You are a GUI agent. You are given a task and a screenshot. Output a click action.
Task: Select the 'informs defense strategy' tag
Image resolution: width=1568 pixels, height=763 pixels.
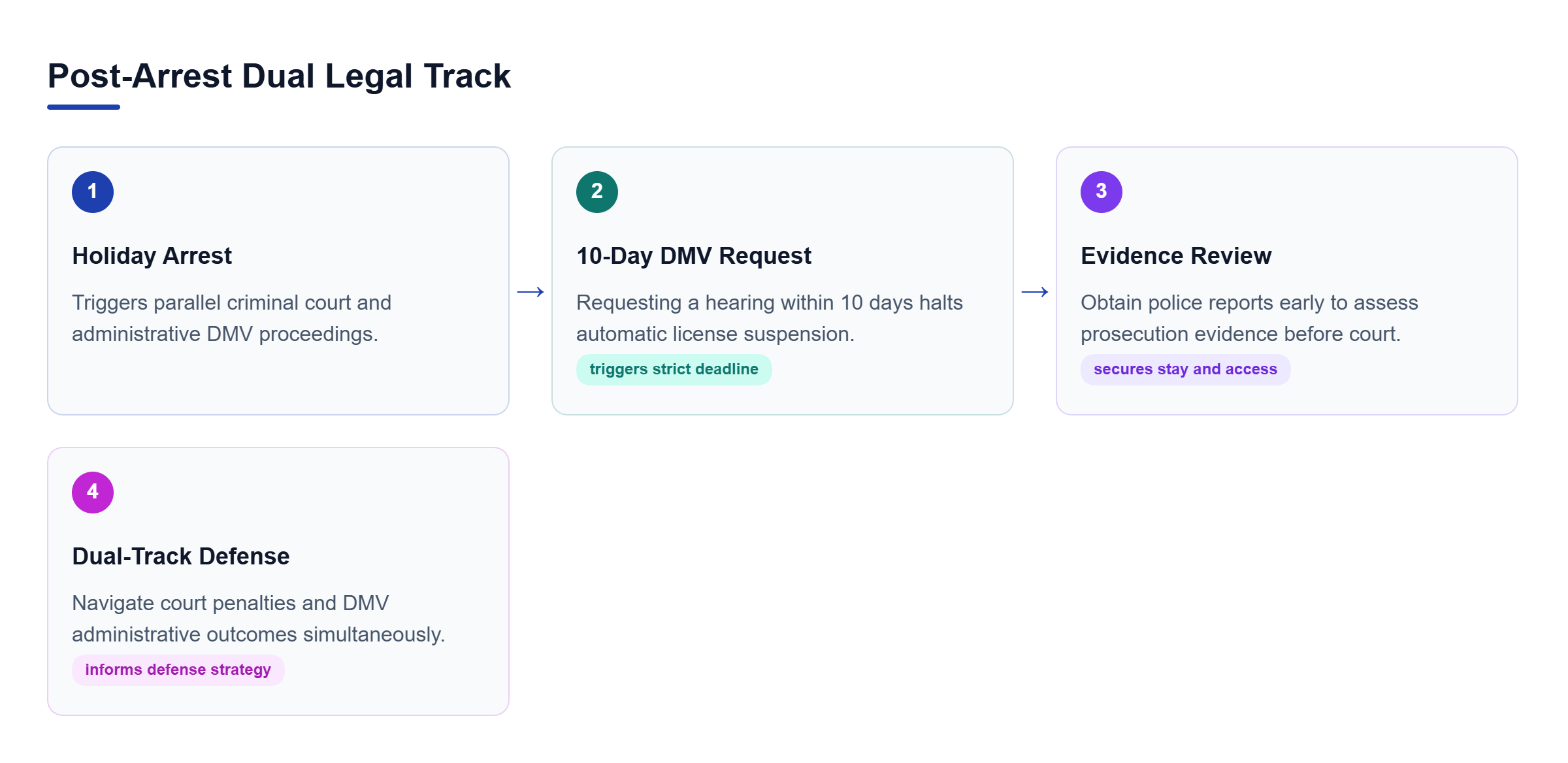pos(178,670)
